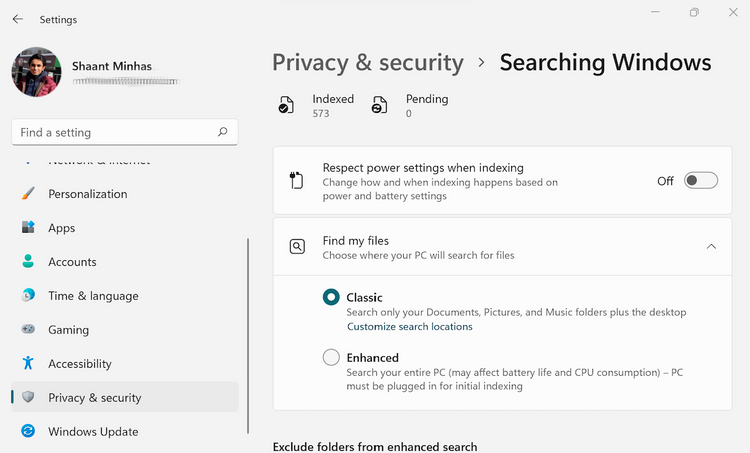Open the Windows Update settings page
Screen dimensions: 750x453
click(x=93, y=432)
